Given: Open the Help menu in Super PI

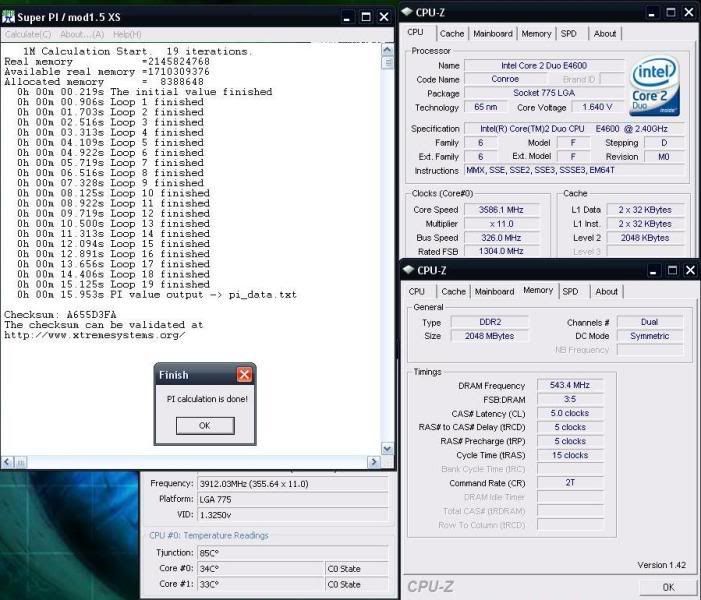Looking at the screenshot, I should [x=126, y=34].
